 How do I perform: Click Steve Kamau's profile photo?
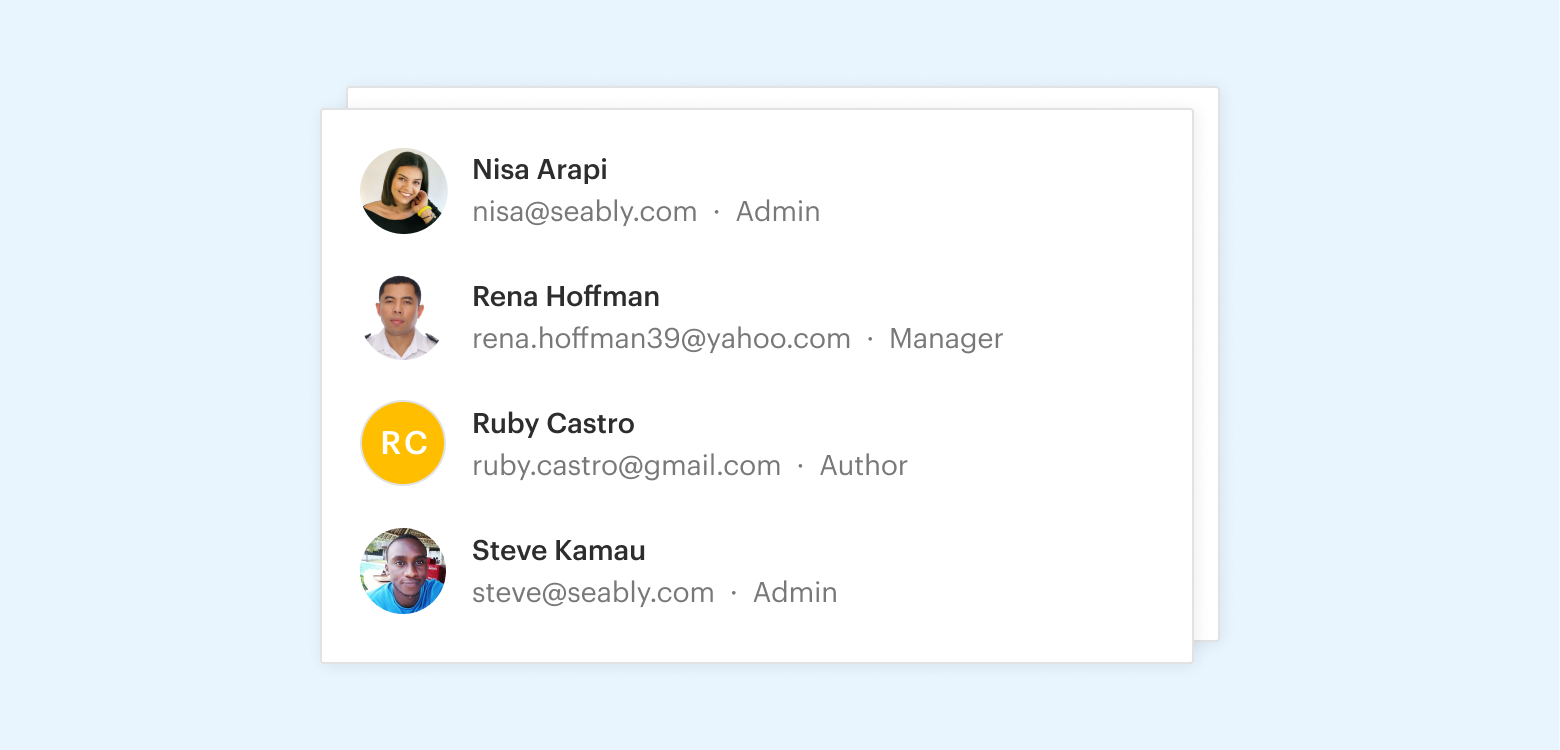[x=403, y=570]
